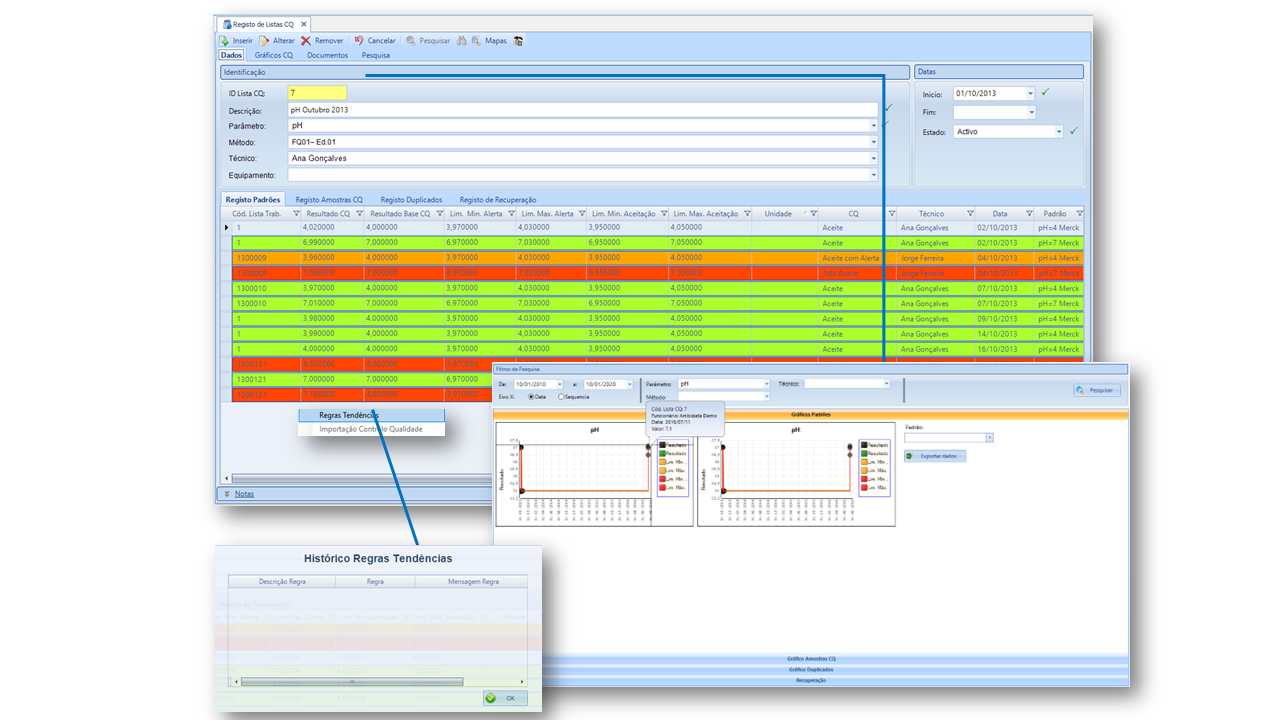The width and height of the screenshot is (1280, 720).
Task: Click the Regra column header in Histórico dialog
Action: (x=375, y=581)
